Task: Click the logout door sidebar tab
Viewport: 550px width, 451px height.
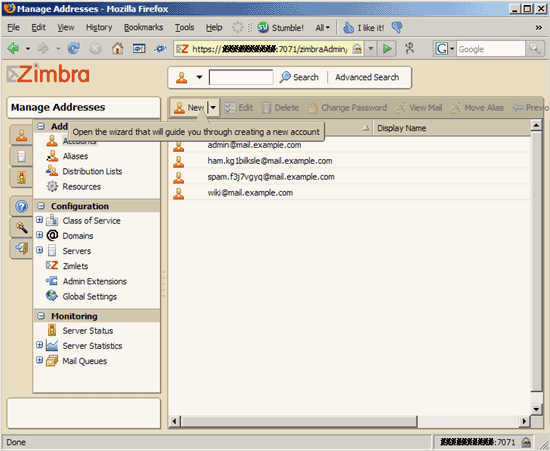Action: click(x=21, y=248)
